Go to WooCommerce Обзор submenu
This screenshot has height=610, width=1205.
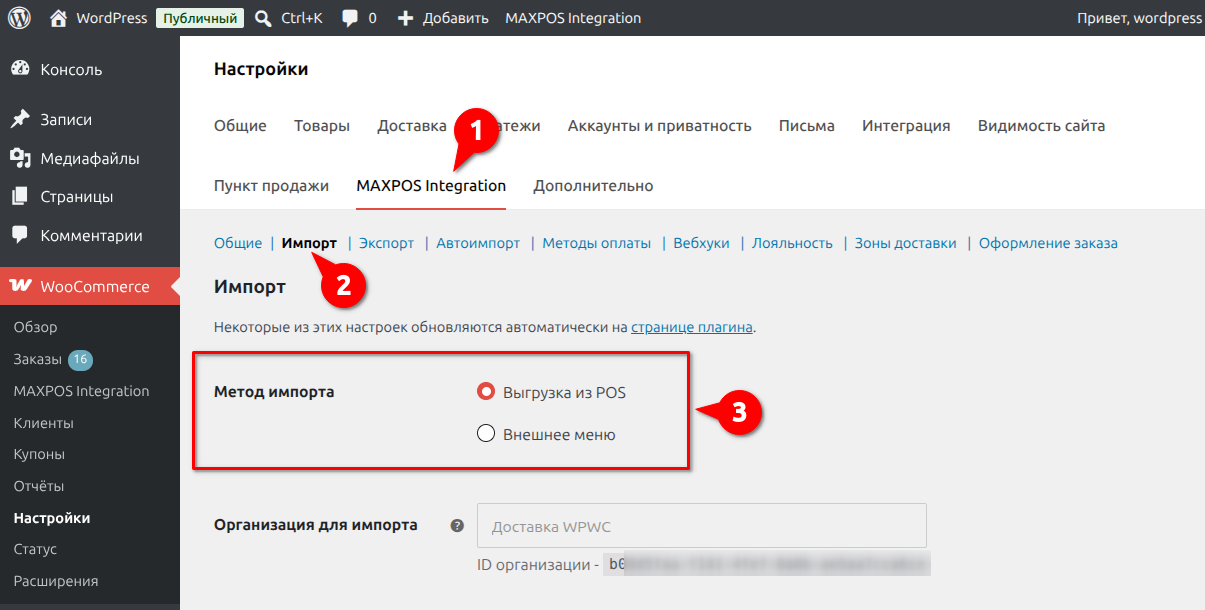point(36,327)
